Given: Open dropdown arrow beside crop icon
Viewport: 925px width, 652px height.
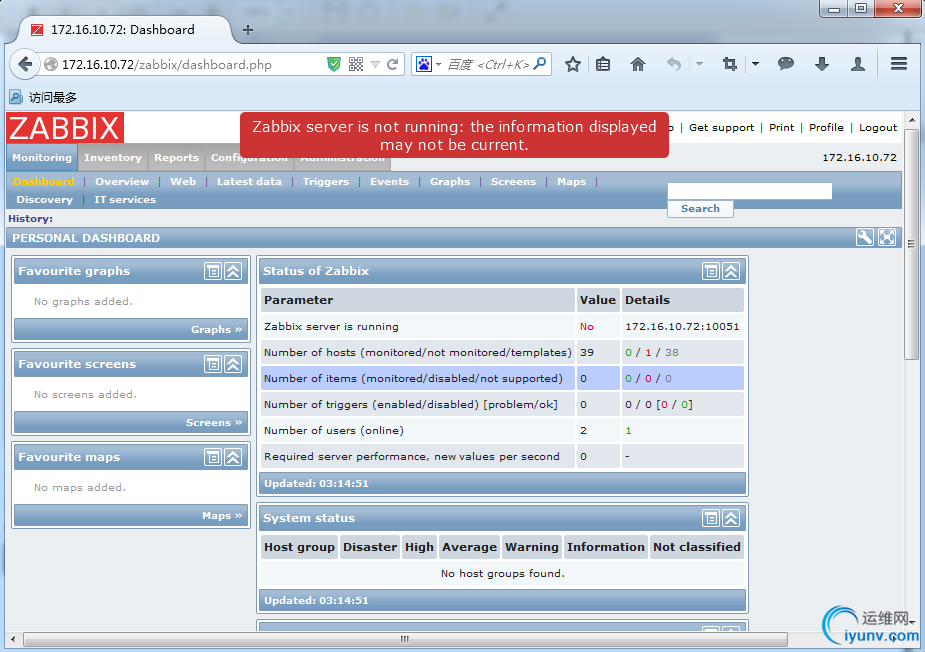Looking at the screenshot, I should click(x=755, y=64).
